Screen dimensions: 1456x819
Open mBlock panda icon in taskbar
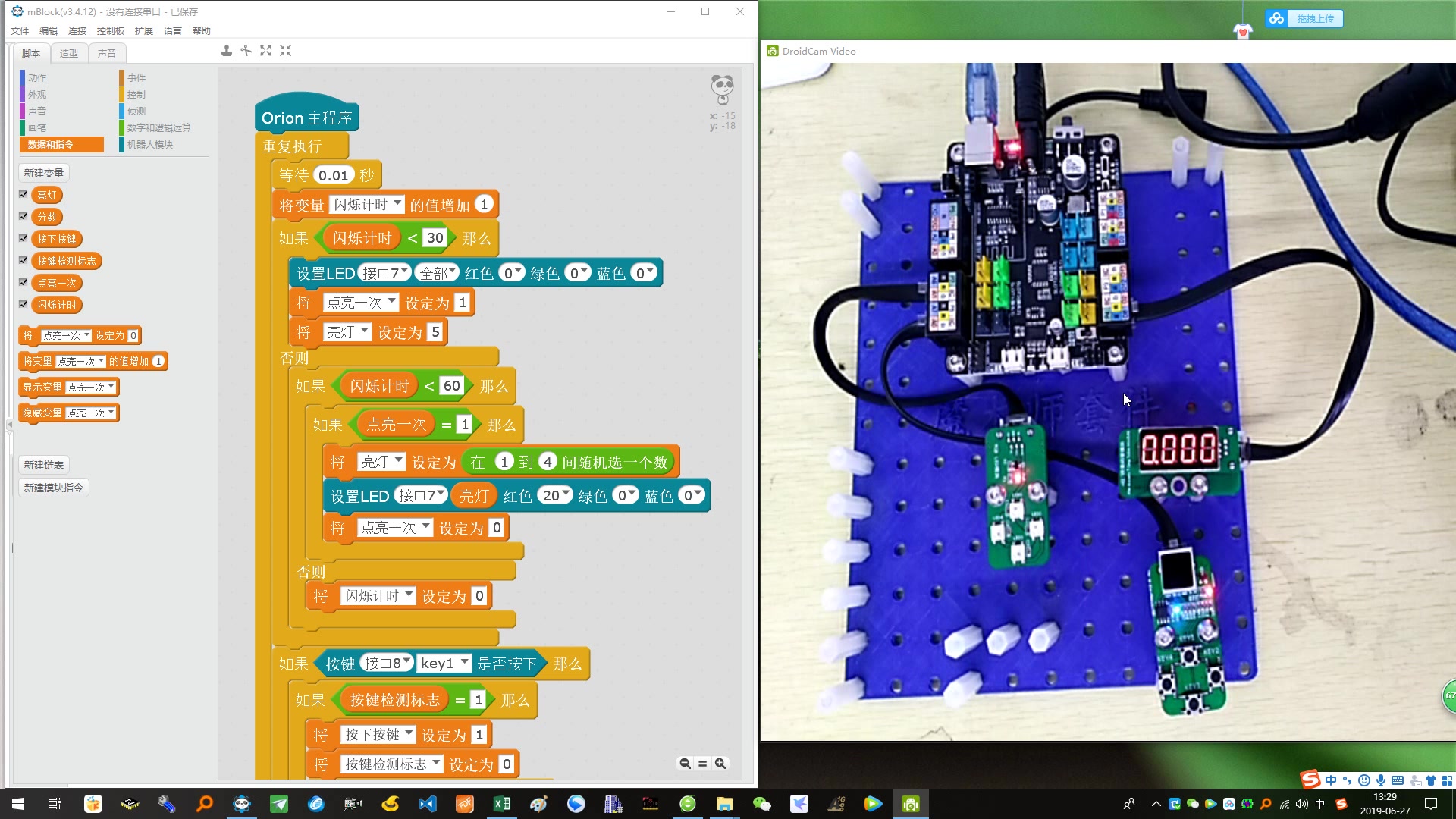(x=242, y=804)
